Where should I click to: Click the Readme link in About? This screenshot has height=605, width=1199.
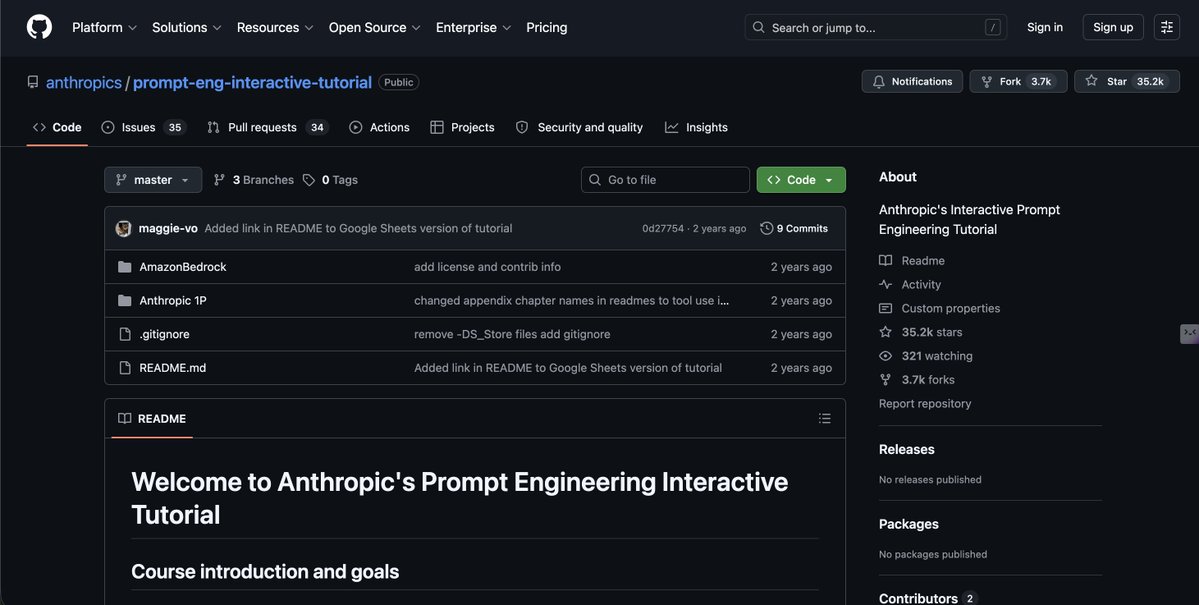(x=911, y=261)
